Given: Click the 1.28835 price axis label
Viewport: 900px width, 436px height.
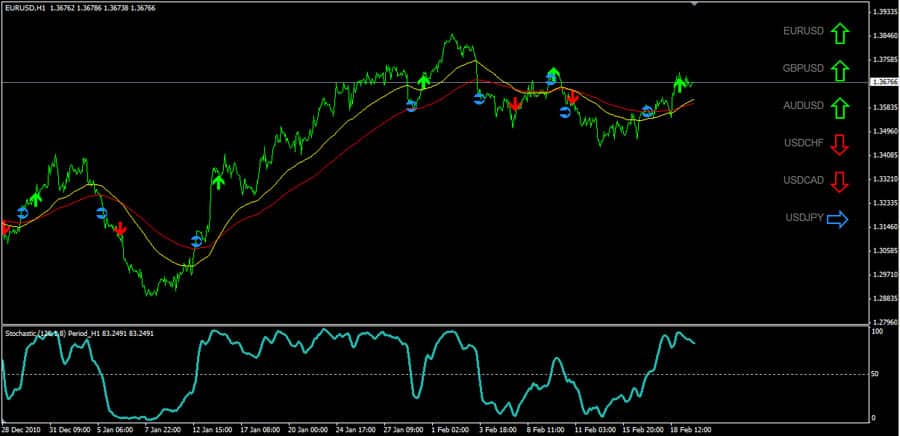Looking at the screenshot, I should coord(886,298).
